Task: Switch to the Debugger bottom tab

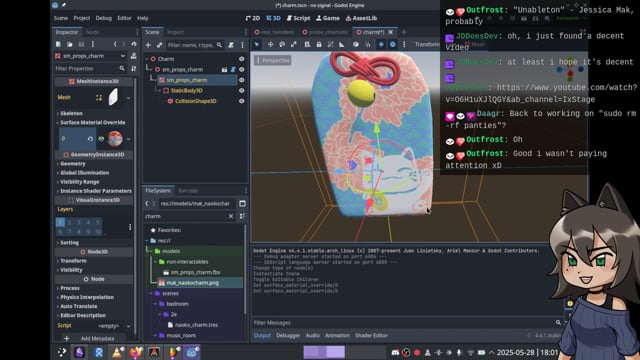Action: click(x=288, y=336)
